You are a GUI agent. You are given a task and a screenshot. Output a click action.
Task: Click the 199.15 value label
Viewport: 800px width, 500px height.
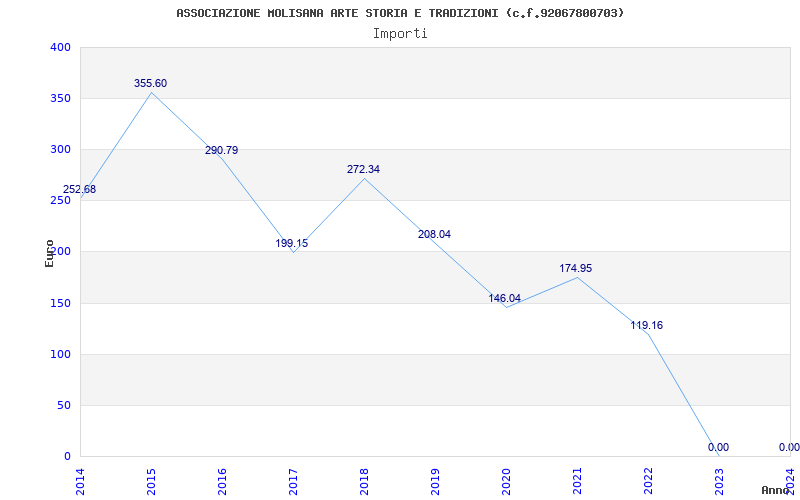[292, 243]
